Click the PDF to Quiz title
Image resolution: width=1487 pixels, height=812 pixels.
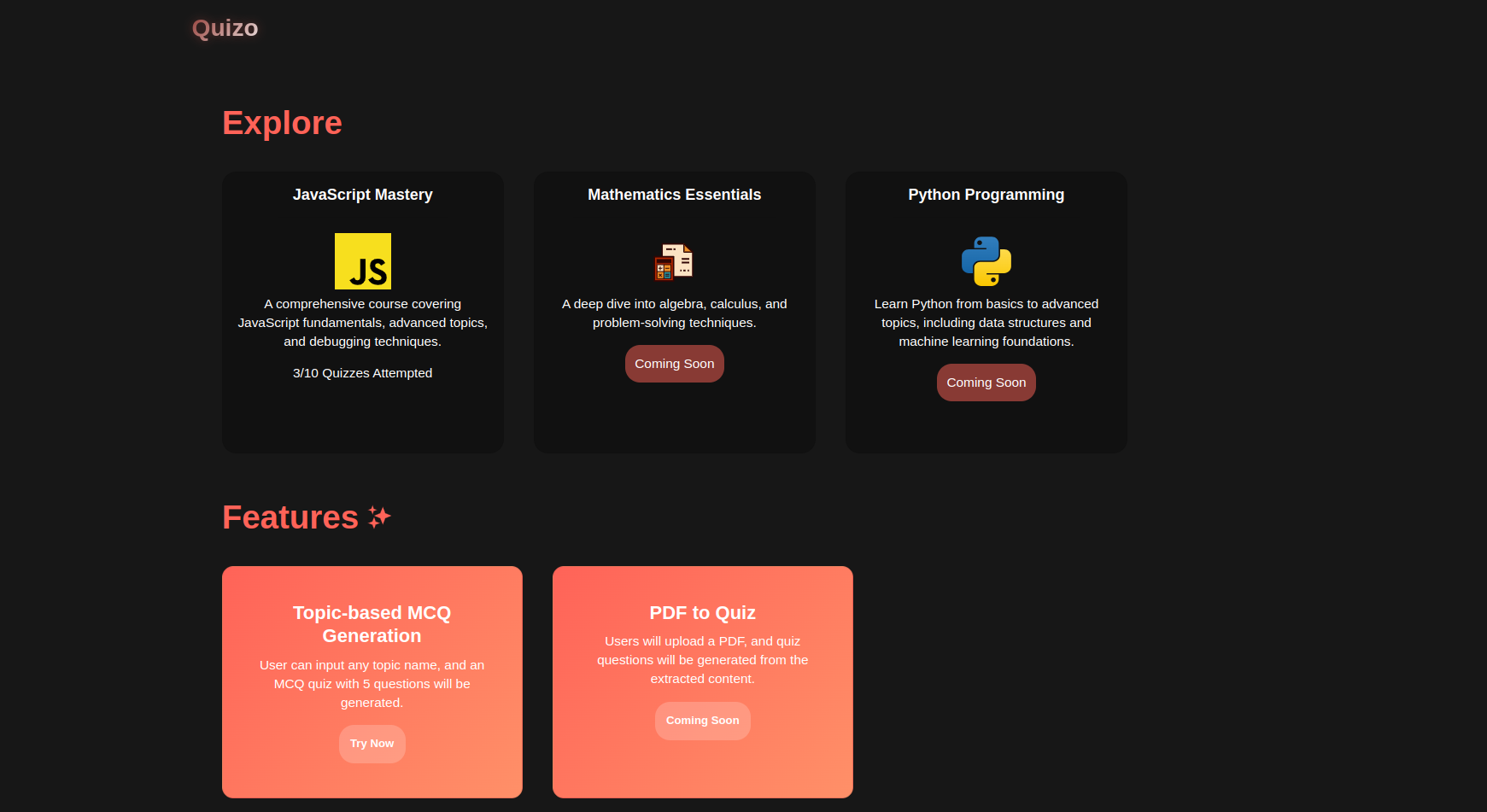[x=703, y=613]
